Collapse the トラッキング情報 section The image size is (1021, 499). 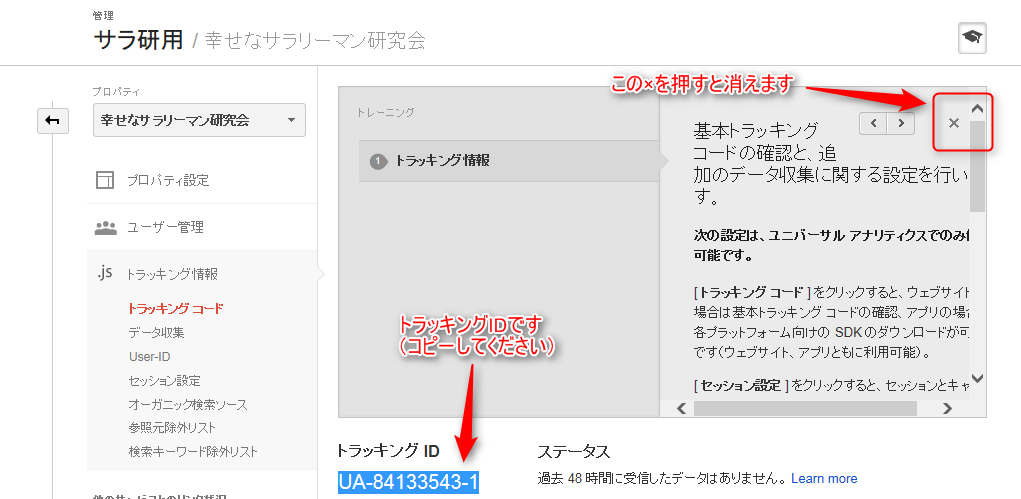coord(172,274)
